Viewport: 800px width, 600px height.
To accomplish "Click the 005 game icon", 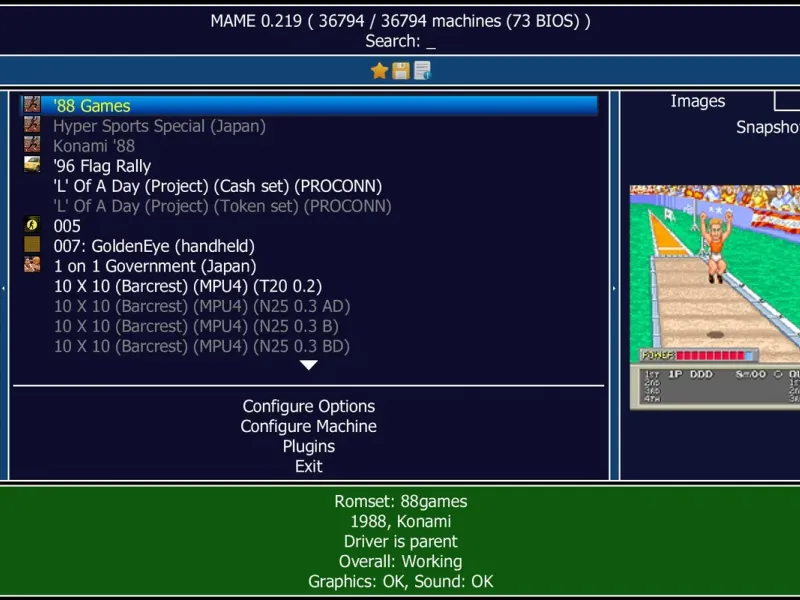I will [32, 225].
